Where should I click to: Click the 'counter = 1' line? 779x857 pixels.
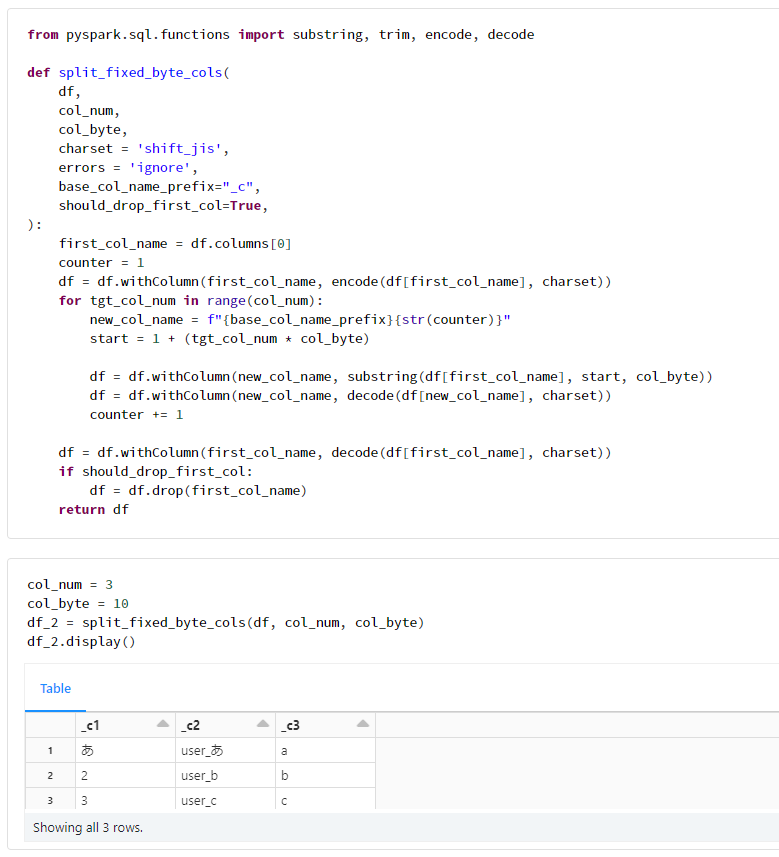click(101, 263)
